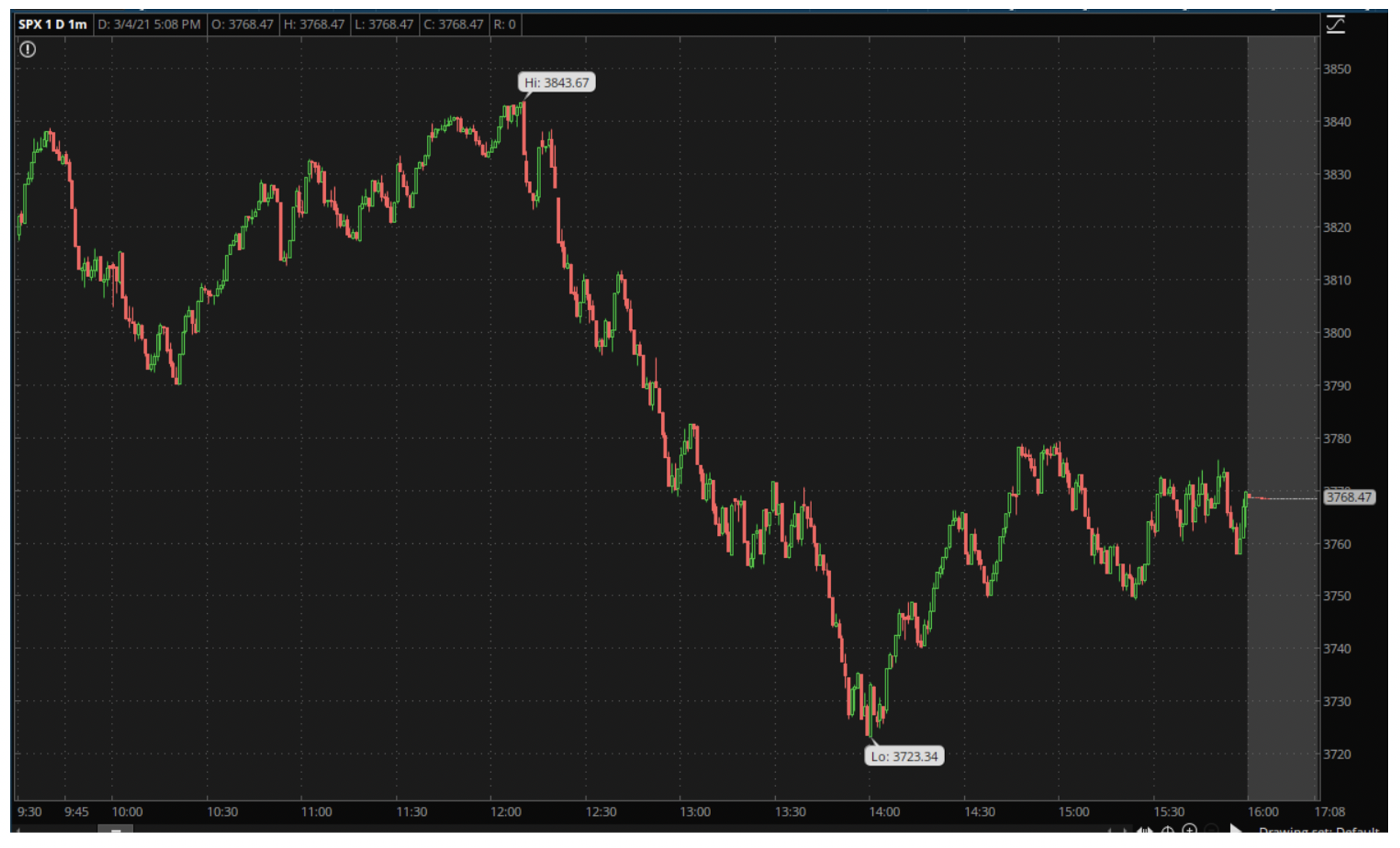
Task: Click the 9:45 label on time axis
Action: (x=77, y=811)
